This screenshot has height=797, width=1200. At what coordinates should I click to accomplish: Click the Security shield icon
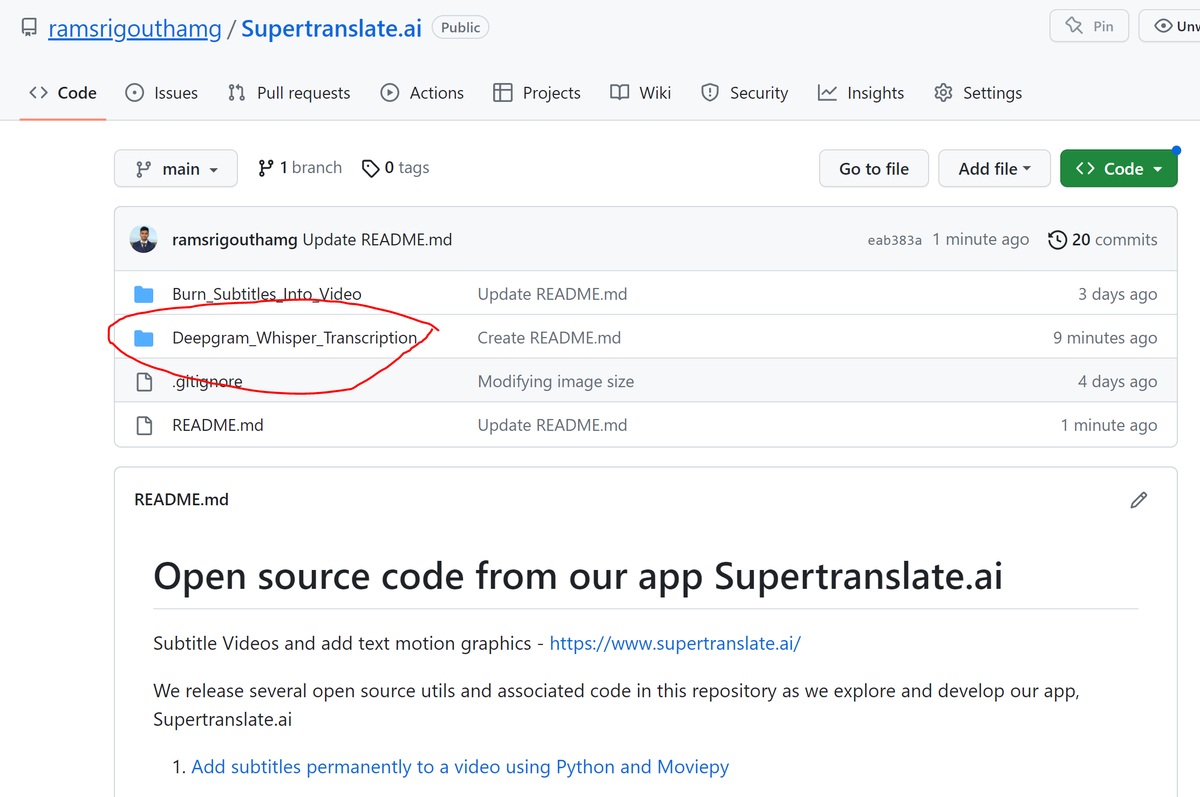pyautogui.click(x=710, y=93)
